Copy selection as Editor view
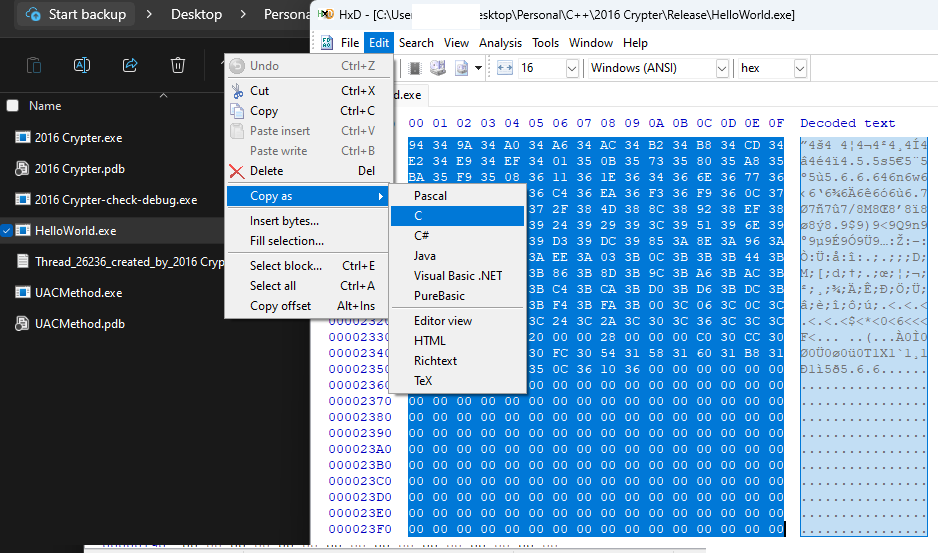This screenshot has height=553, width=938. 458,321
